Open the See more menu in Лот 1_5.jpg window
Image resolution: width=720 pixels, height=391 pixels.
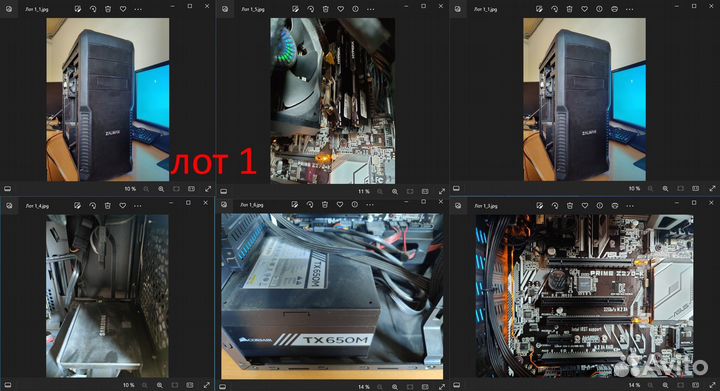[371, 9]
